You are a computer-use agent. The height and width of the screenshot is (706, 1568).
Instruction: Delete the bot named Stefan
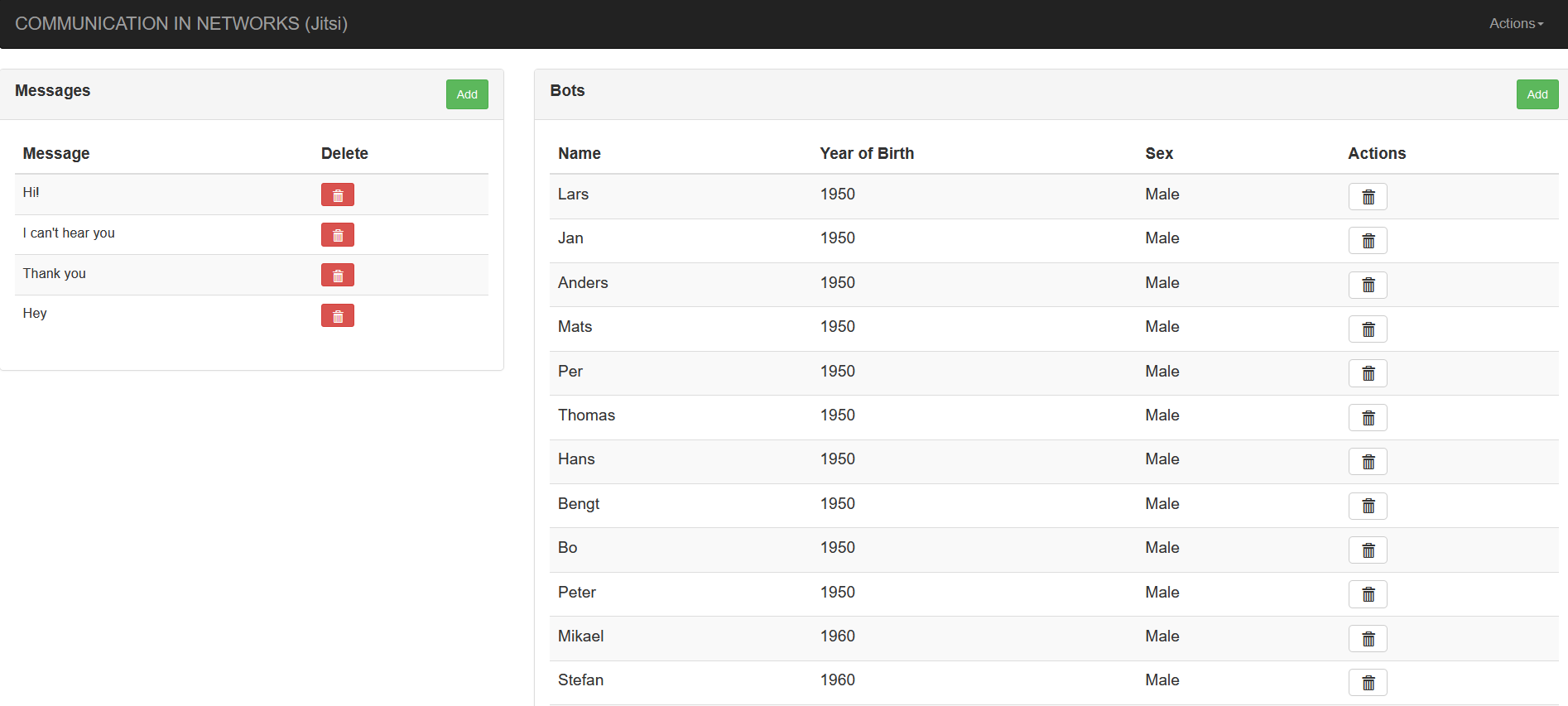(x=1367, y=683)
